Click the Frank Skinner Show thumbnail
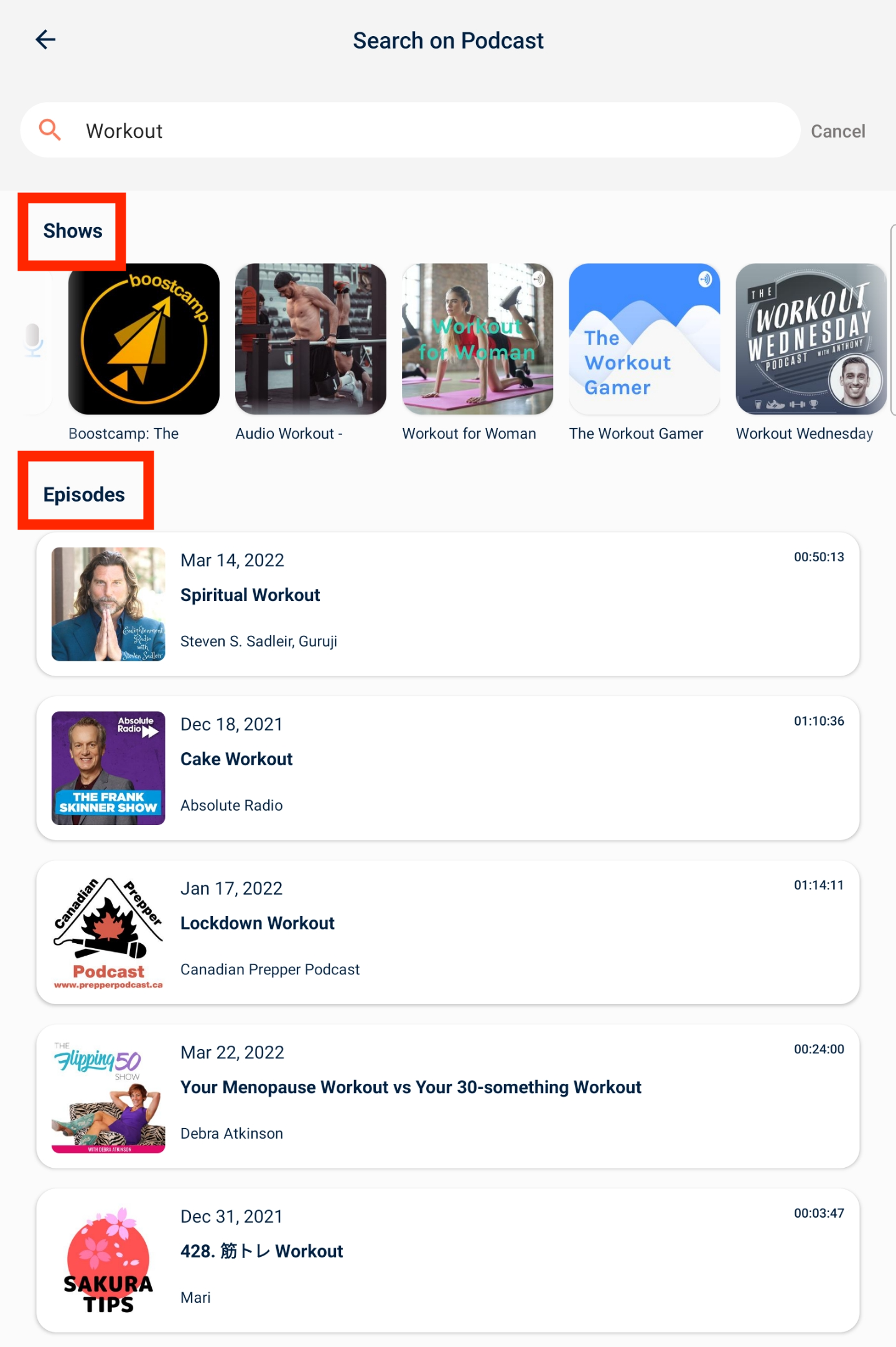This screenshot has height=1347, width=896. coord(108,768)
